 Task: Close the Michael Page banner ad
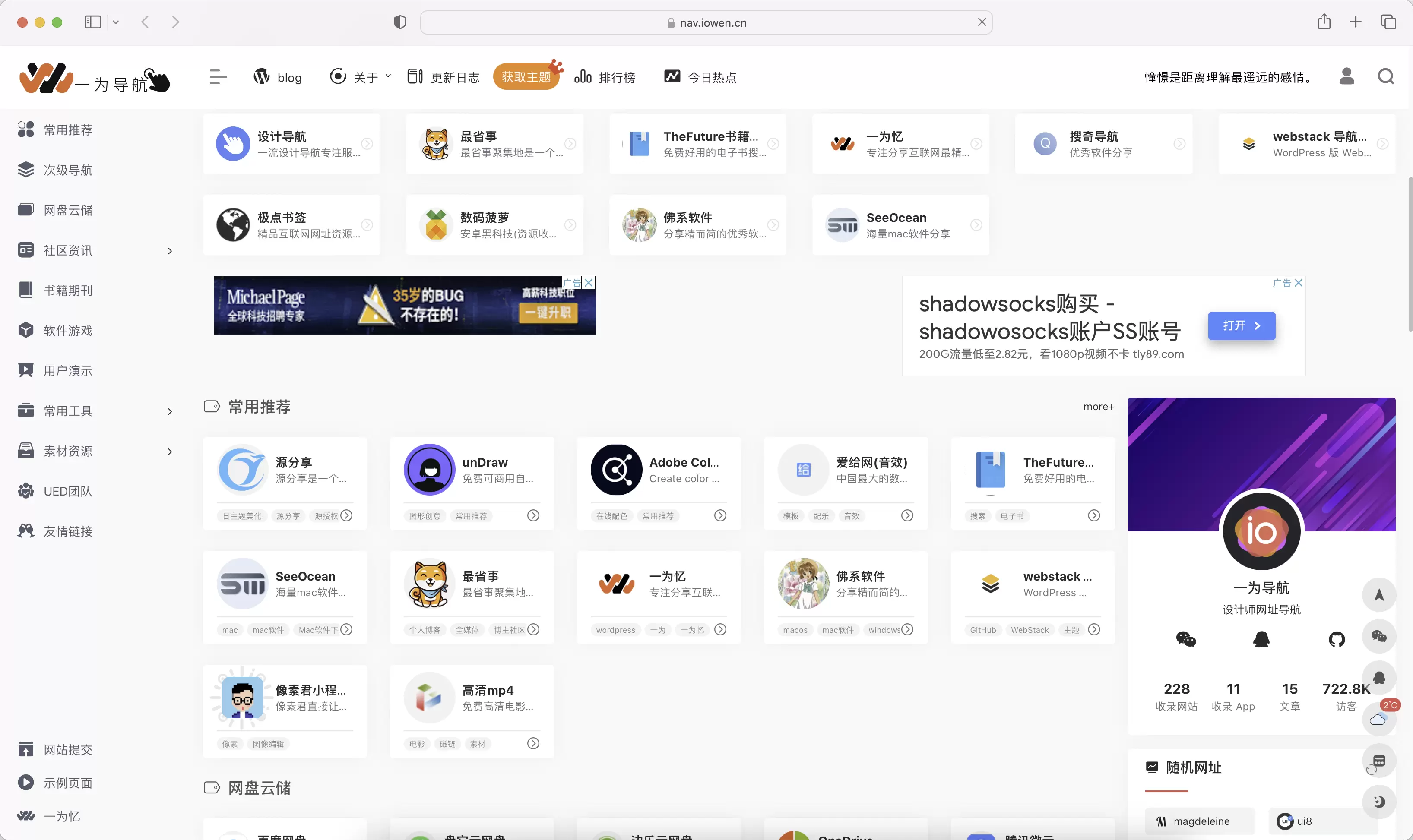tap(589, 282)
